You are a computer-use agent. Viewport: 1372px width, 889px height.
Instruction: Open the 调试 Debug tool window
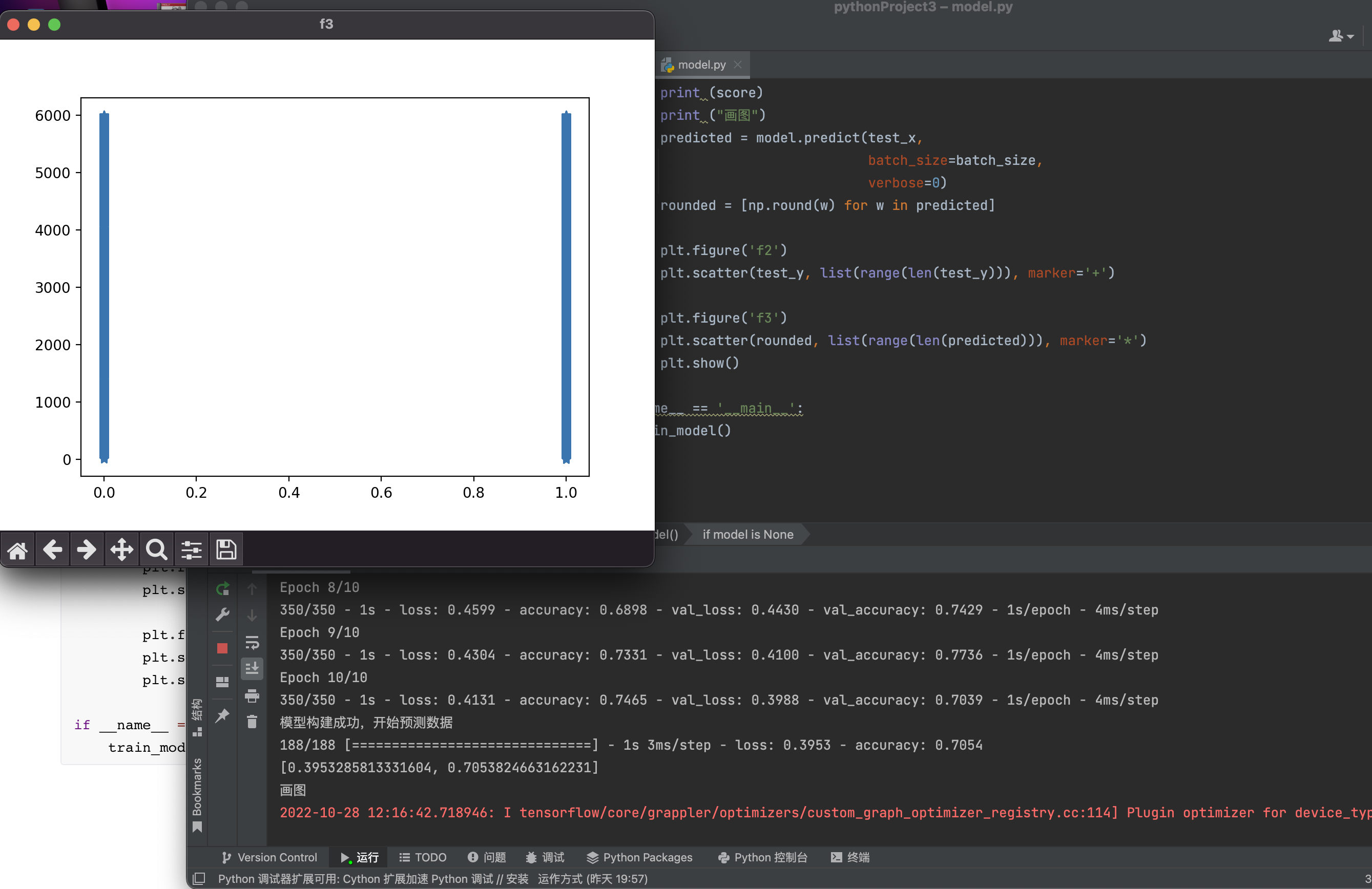coord(545,857)
